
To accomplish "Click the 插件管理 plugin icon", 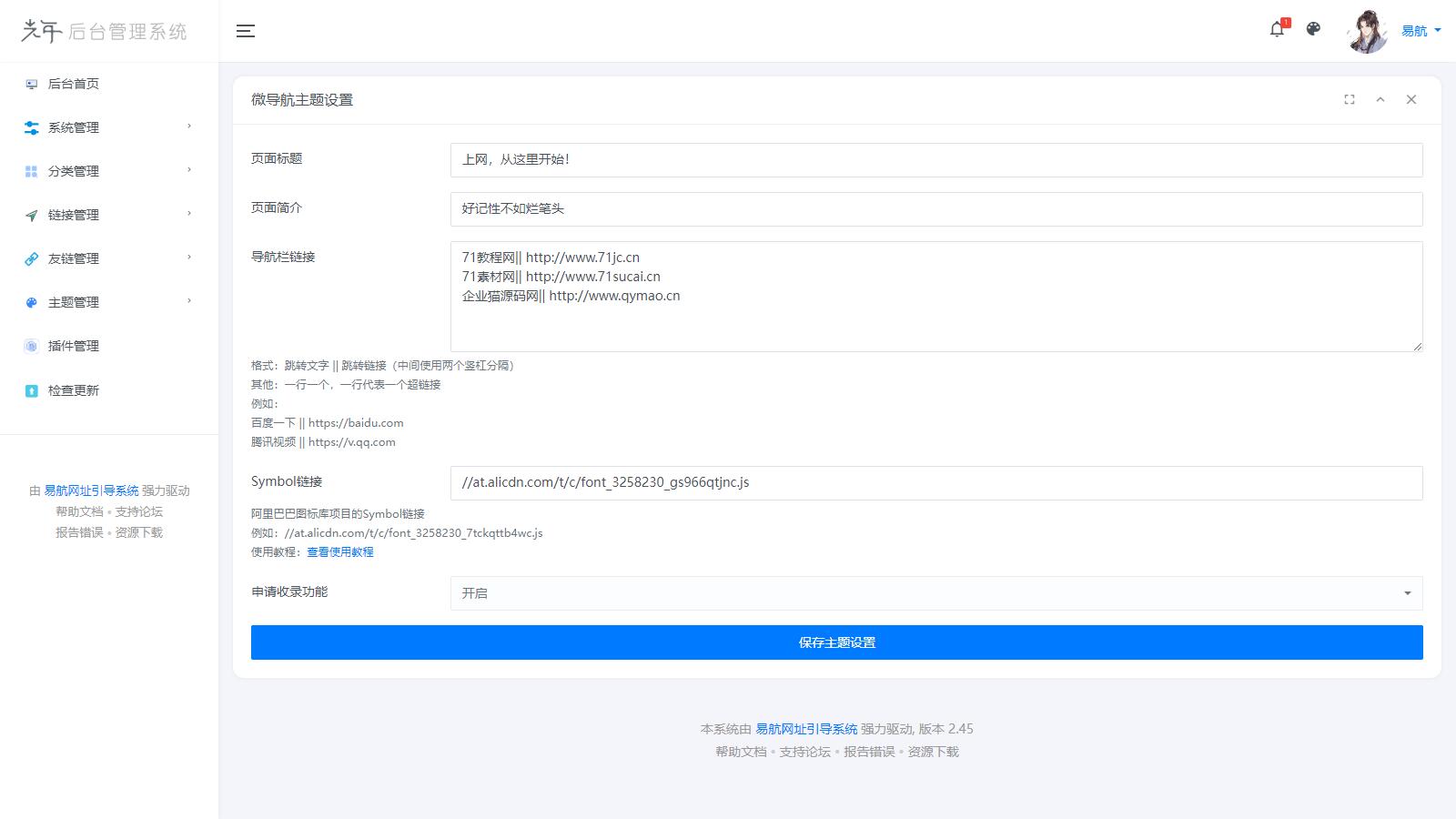I will coord(32,346).
